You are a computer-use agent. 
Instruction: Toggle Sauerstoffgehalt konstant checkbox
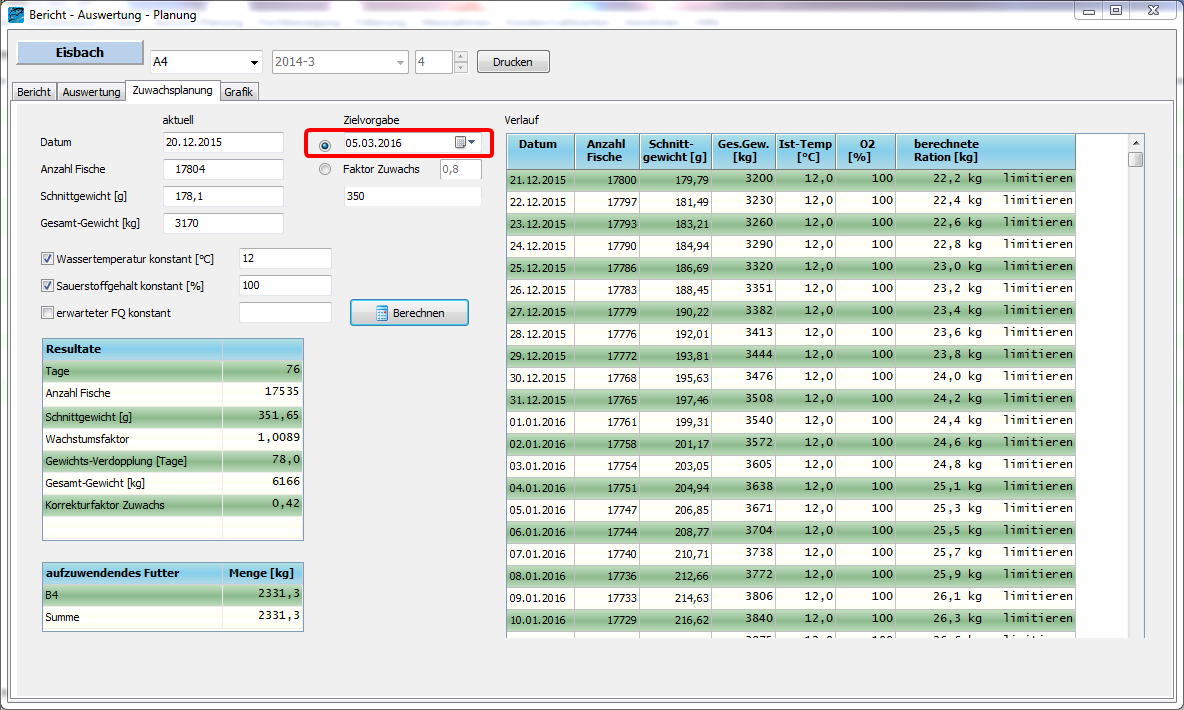coord(48,286)
